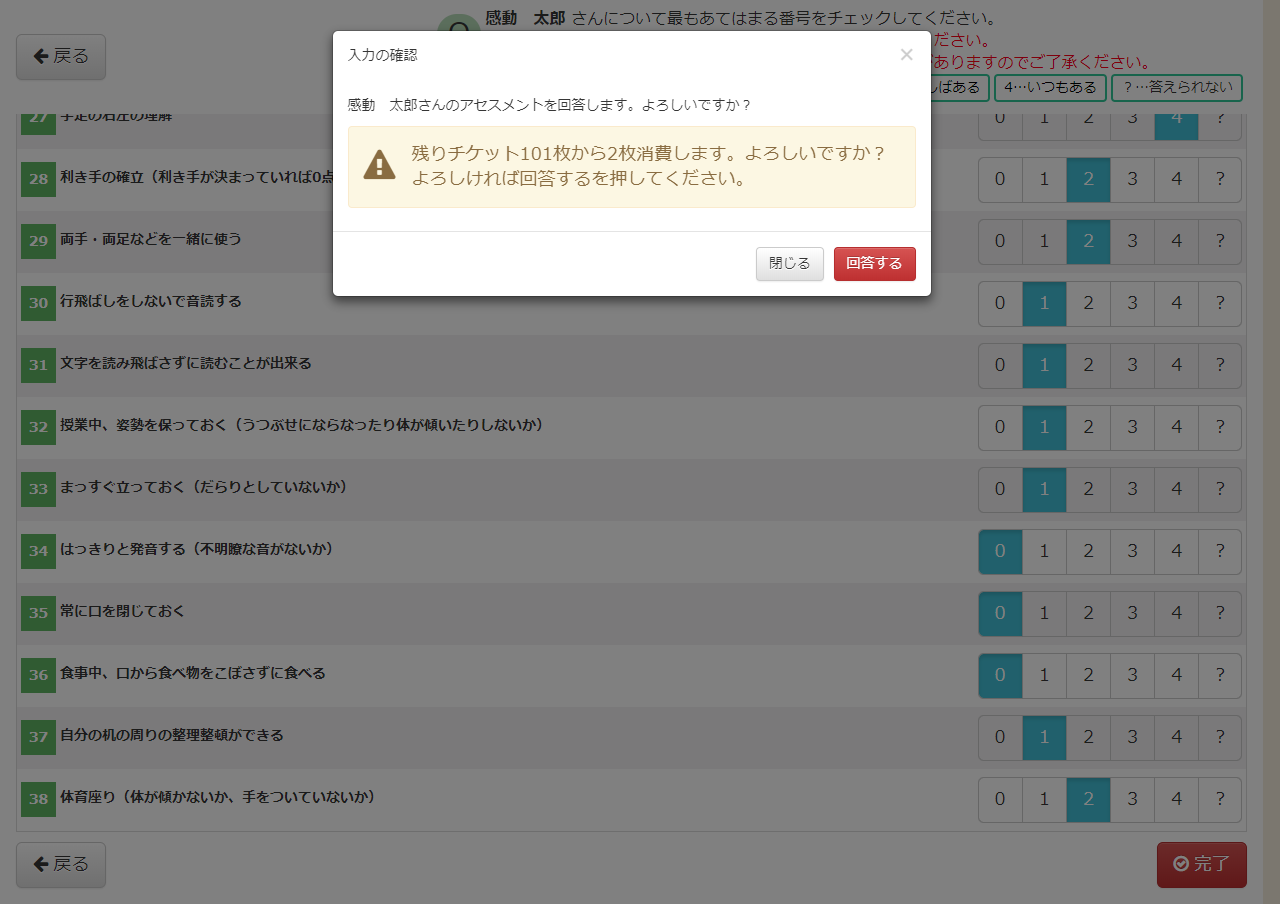
Task: Select score 3 for question 35
Action: (x=1132, y=614)
